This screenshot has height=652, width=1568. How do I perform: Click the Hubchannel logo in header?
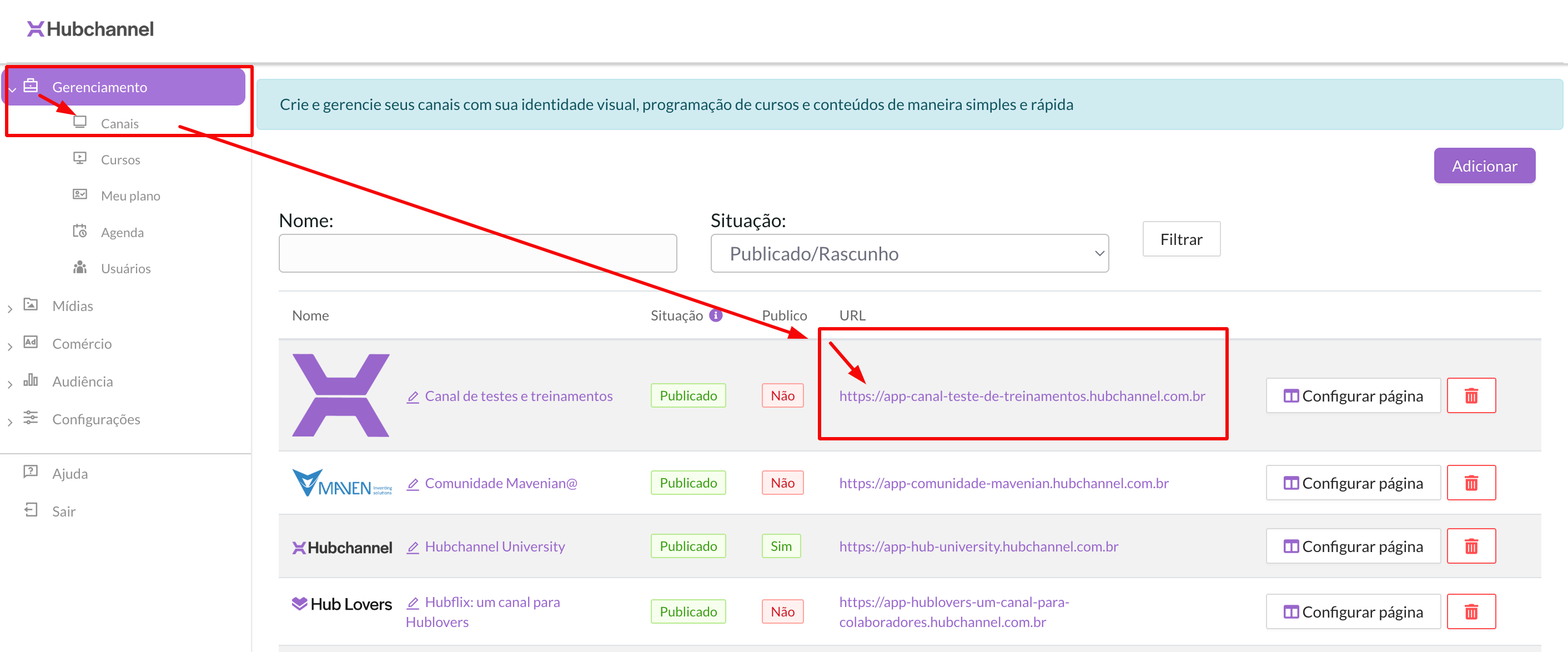[90, 29]
